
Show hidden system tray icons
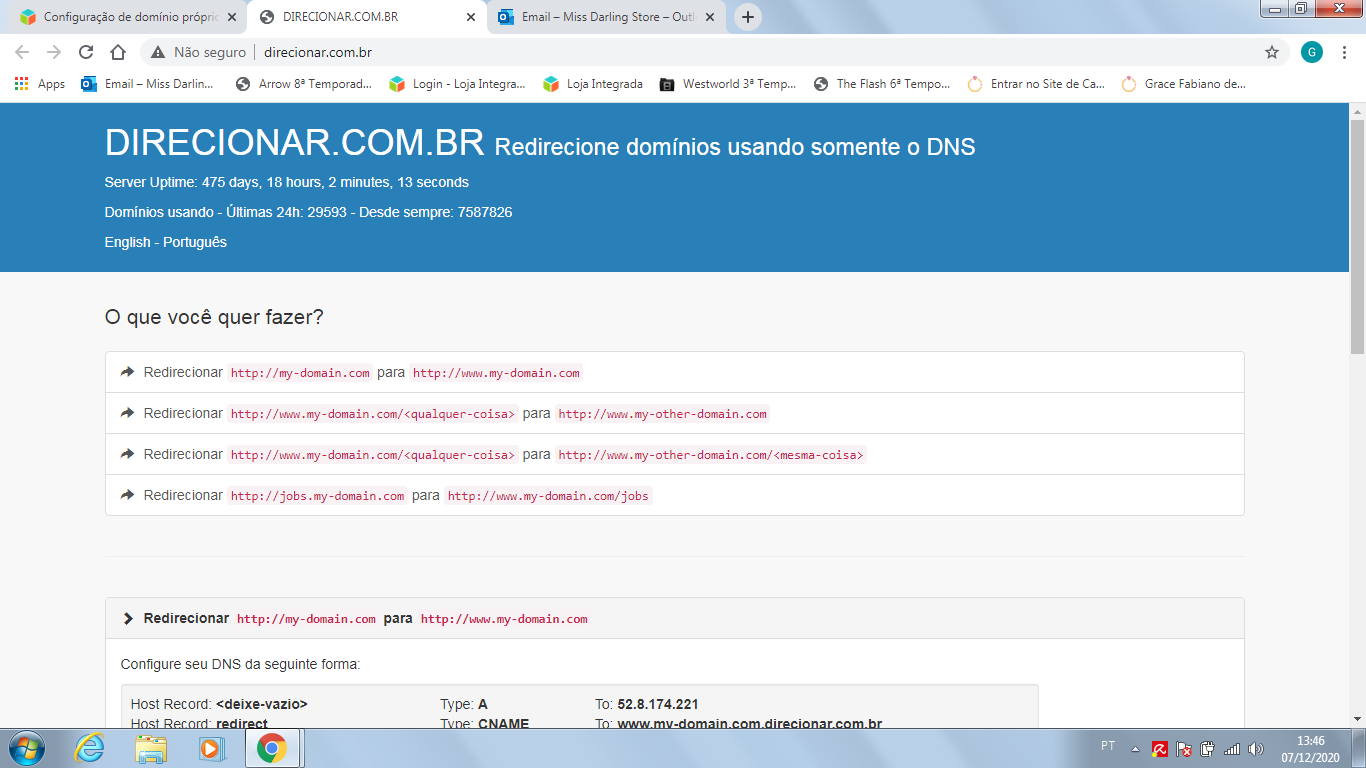click(x=1135, y=748)
